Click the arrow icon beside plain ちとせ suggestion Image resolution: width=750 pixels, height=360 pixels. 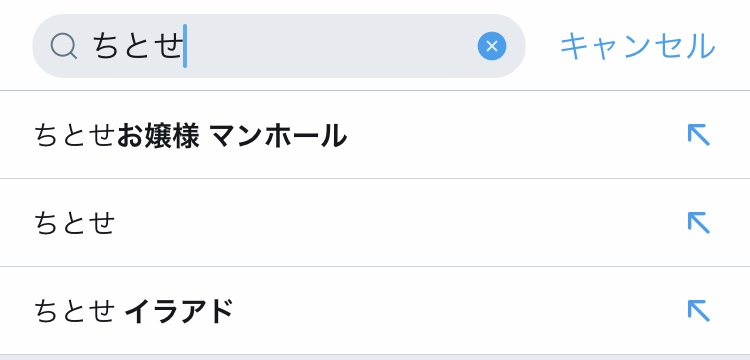click(698, 223)
